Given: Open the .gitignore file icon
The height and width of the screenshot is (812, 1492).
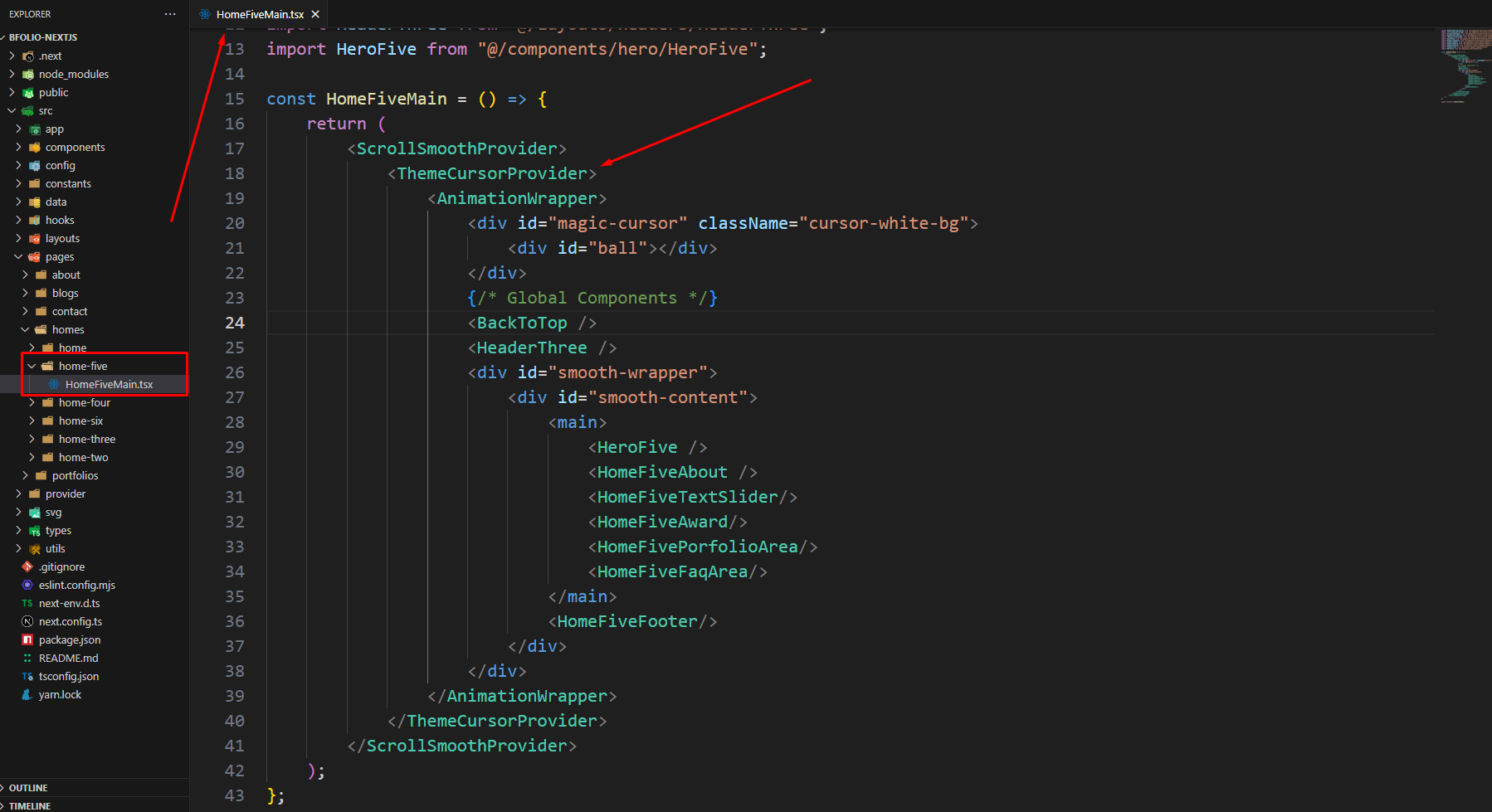Looking at the screenshot, I should tap(27, 566).
